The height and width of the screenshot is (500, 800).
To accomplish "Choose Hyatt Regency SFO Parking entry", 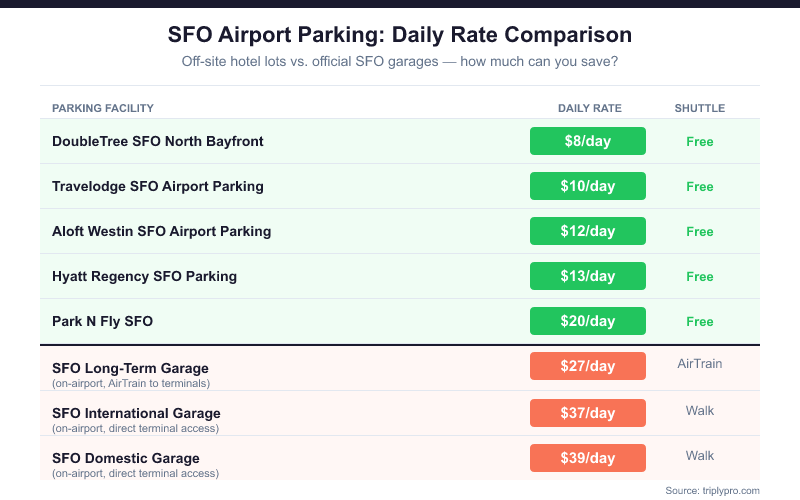I will [x=144, y=276].
